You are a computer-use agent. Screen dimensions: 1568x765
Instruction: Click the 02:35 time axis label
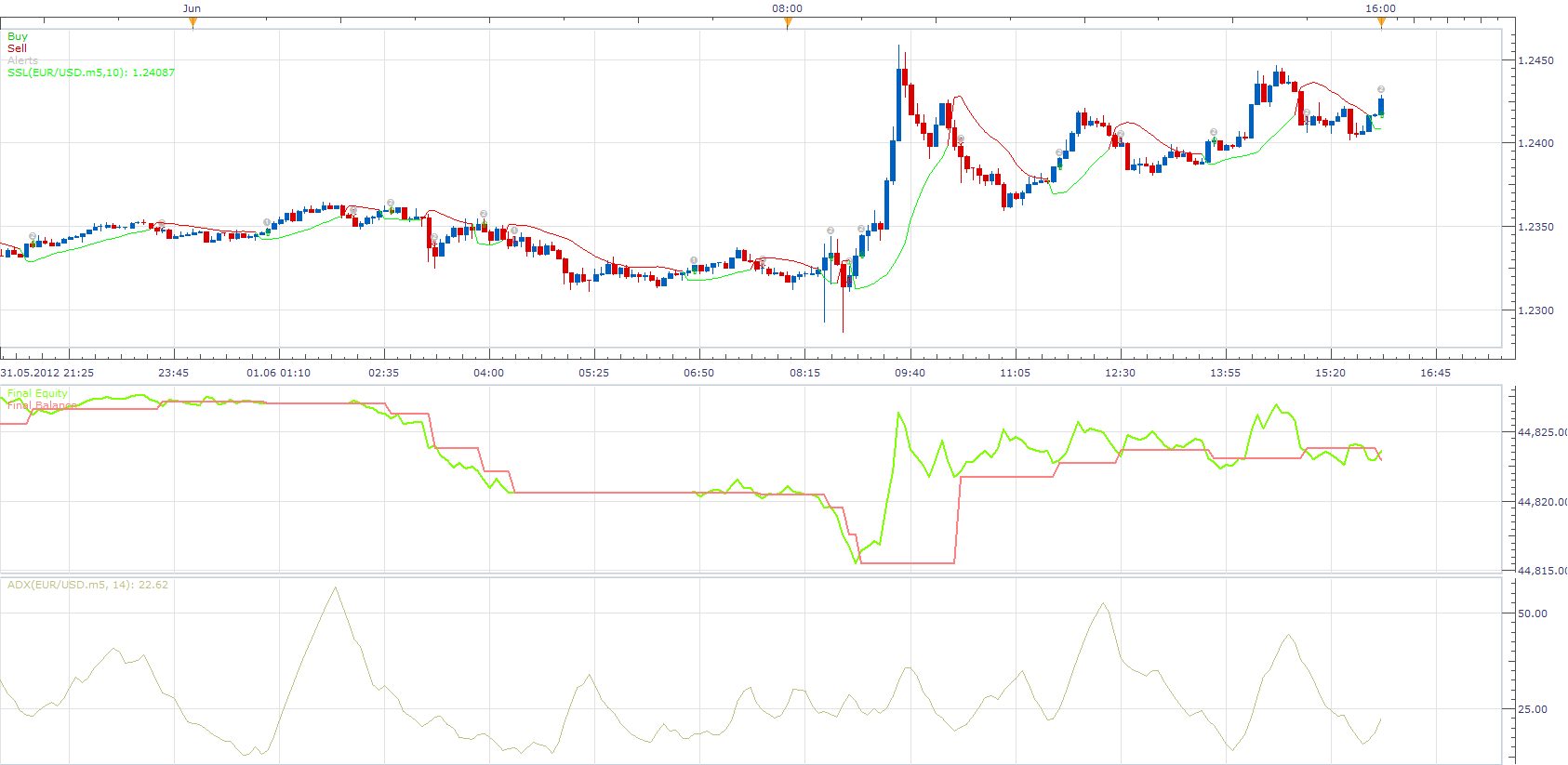click(x=383, y=373)
